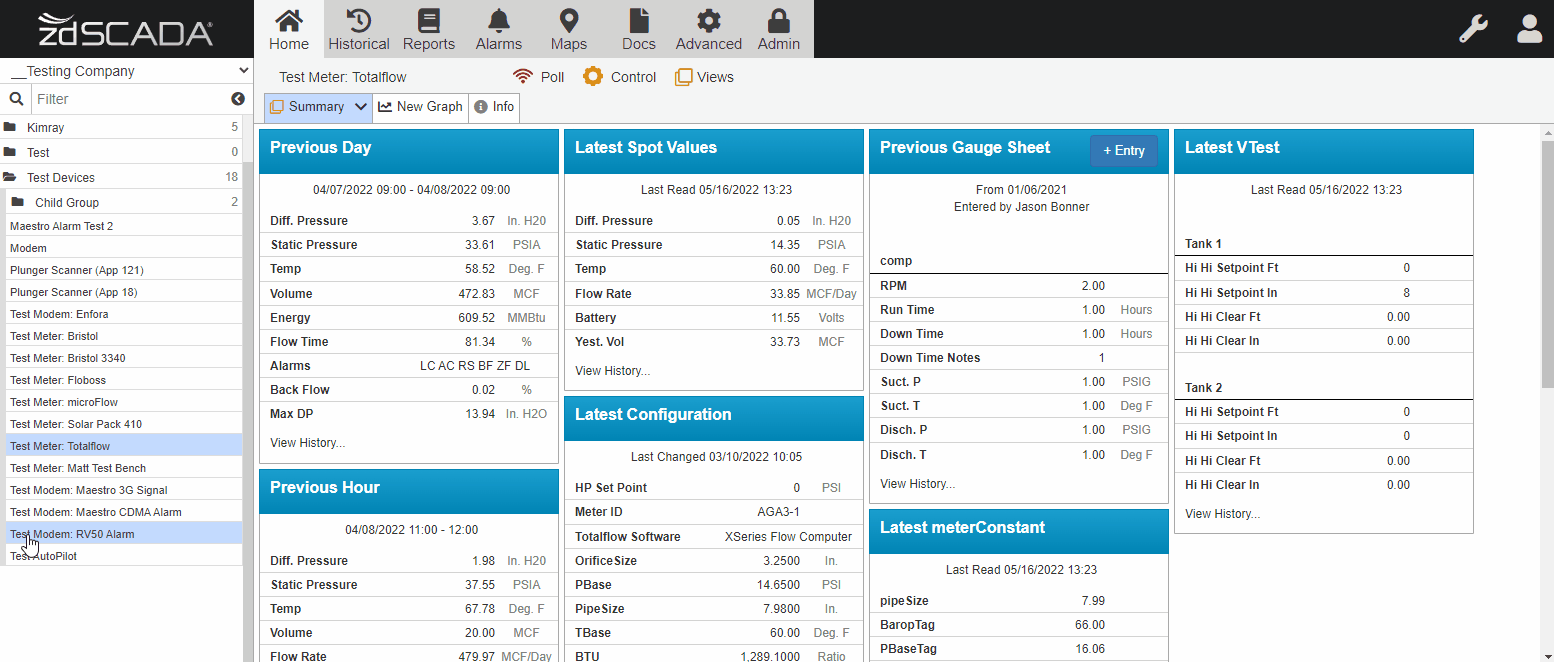
Task: Open the Historical view icon
Action: tap(358, 28)
